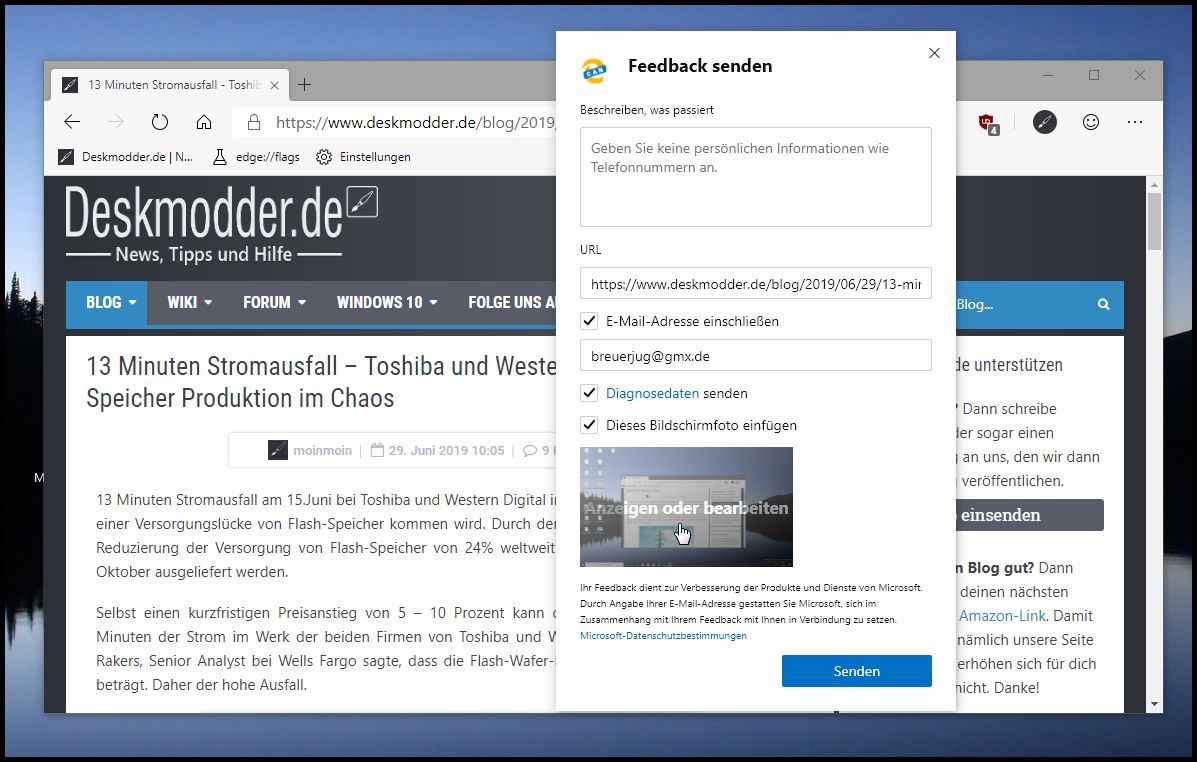The width and height of the screenshot is (1197, 762).
Task: Click the browser address bar URL
Action: pos(415,122)
